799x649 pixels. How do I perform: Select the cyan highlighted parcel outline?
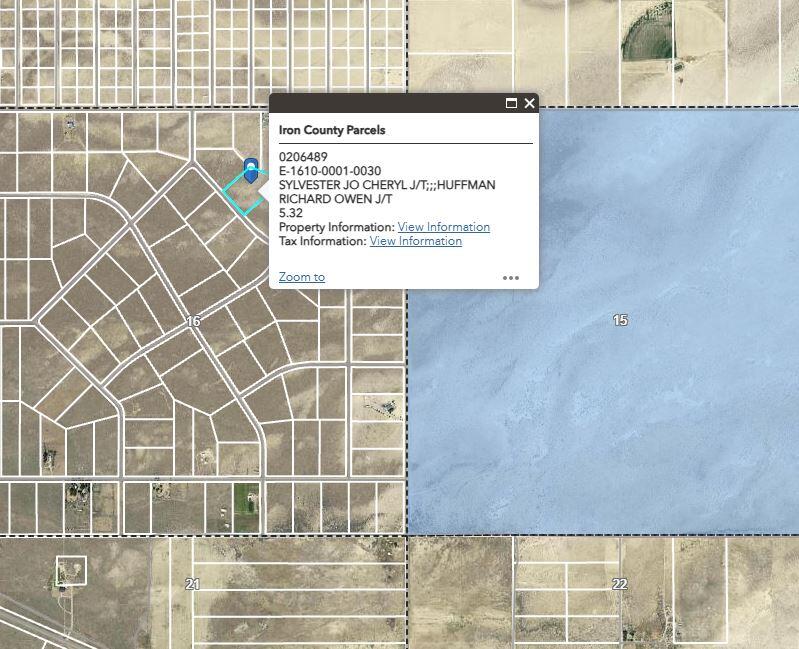pos(240,196)
